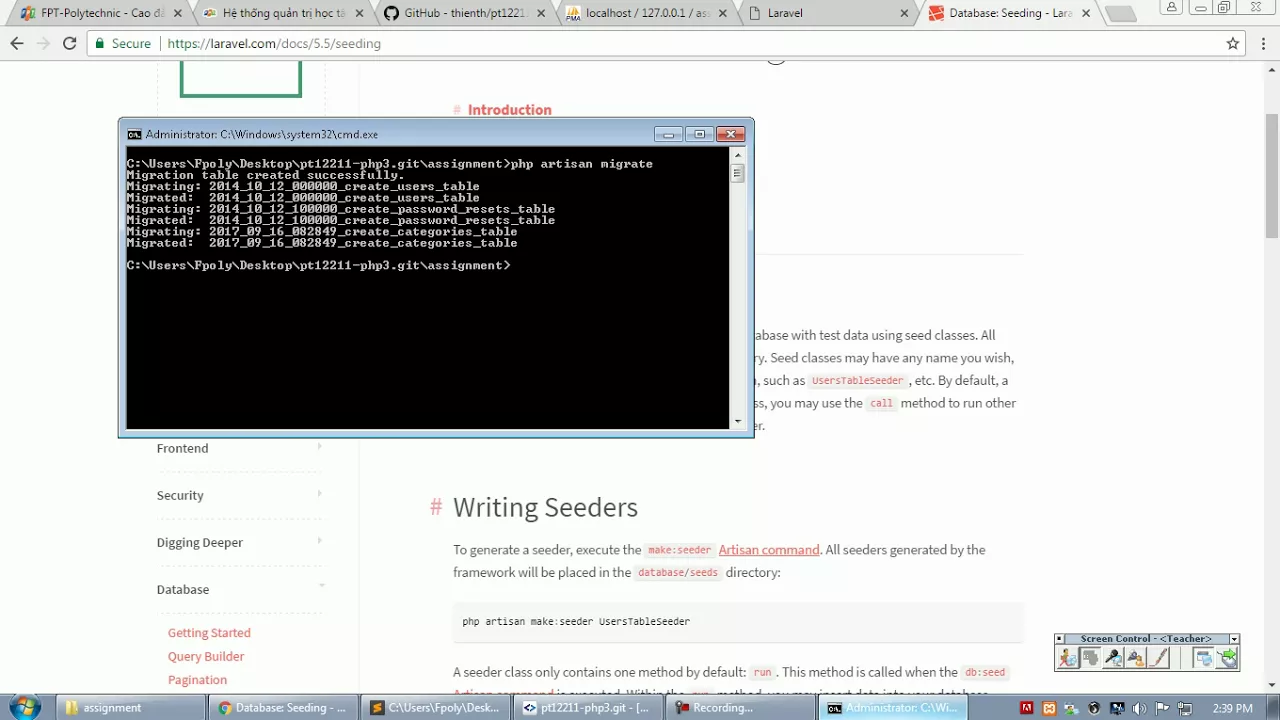Close the FPT-Polytechnic tab
Screen dimensions: 1280x720
(178, 14)
